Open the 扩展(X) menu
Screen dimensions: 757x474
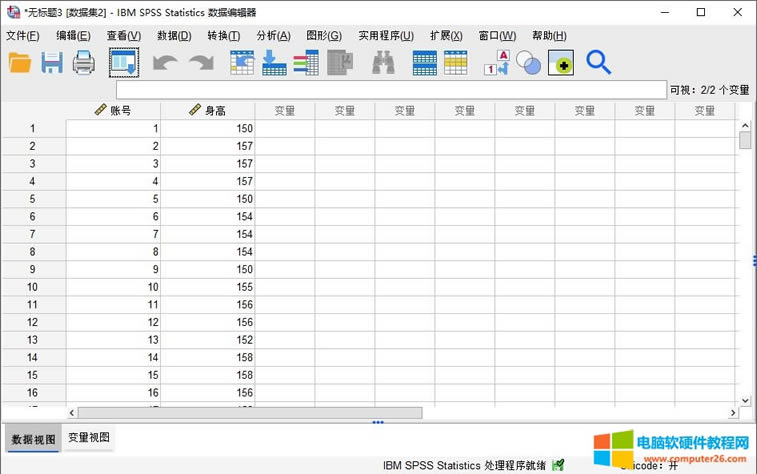[447, 36]
